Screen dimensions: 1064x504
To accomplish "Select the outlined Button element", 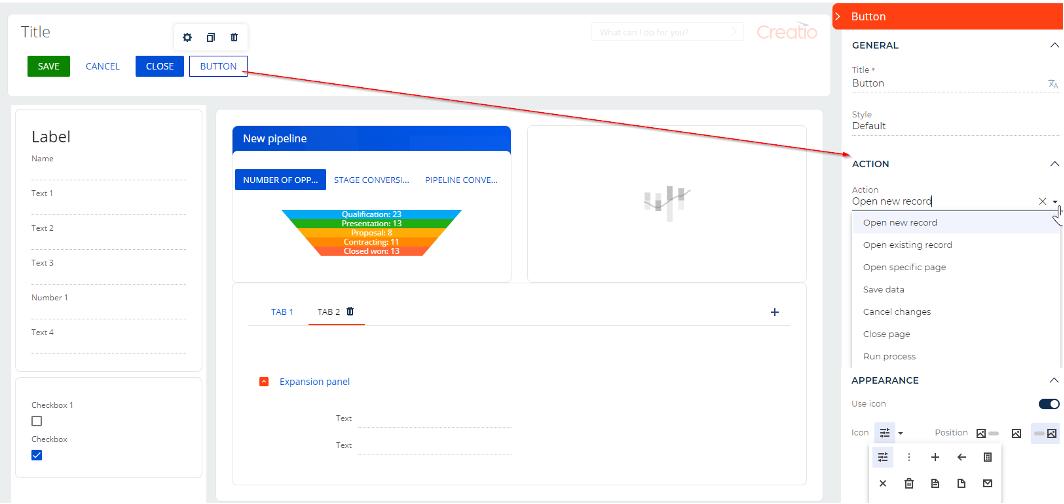I will point(218,66).
